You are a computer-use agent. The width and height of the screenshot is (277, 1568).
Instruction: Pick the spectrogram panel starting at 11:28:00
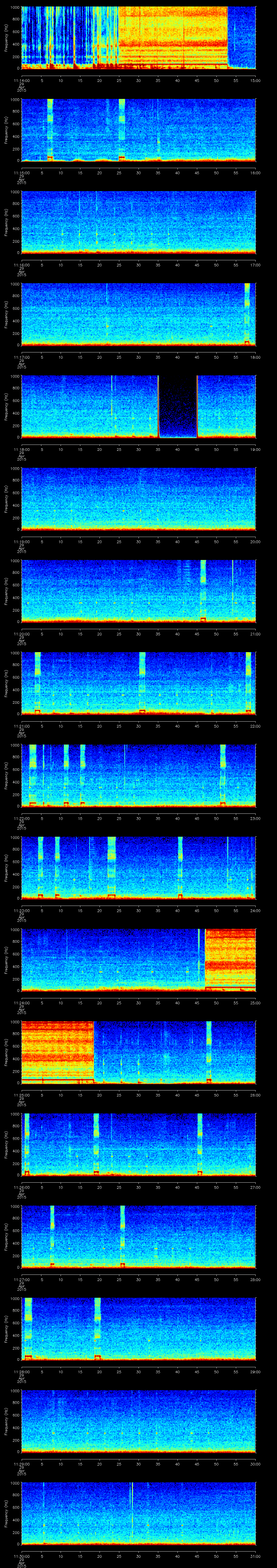(x=139, y=1329)
